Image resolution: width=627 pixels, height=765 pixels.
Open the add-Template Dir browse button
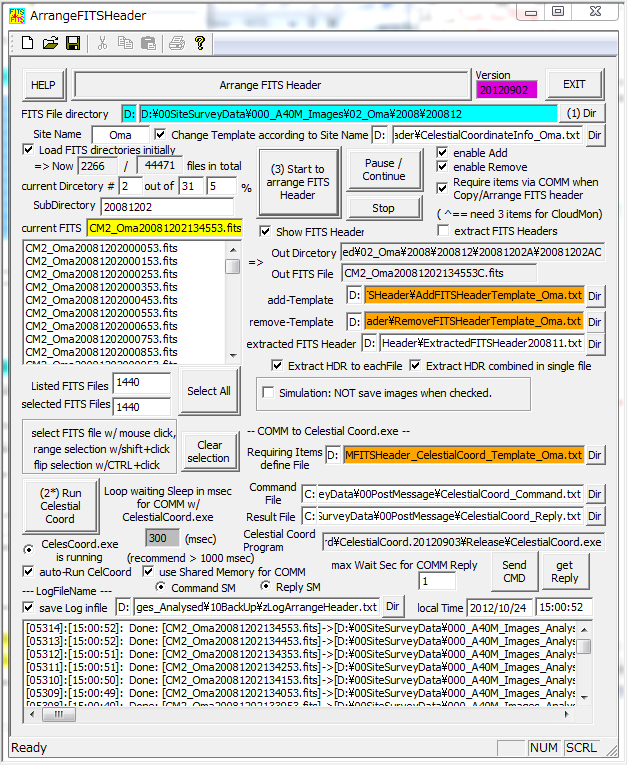[x=594, y=296]
